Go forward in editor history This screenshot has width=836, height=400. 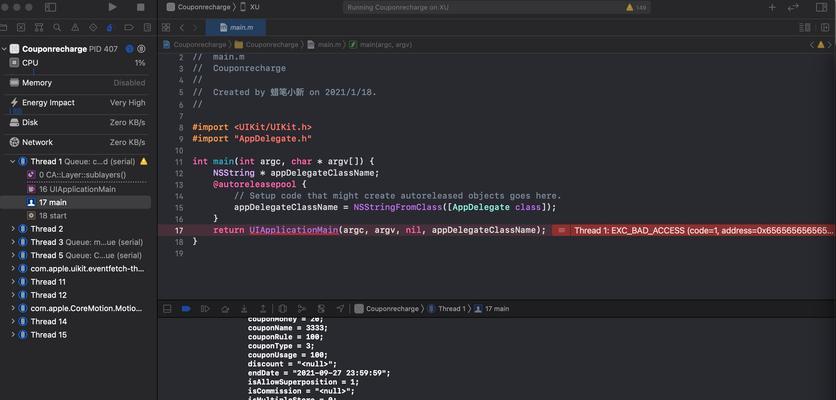(195, 28)
